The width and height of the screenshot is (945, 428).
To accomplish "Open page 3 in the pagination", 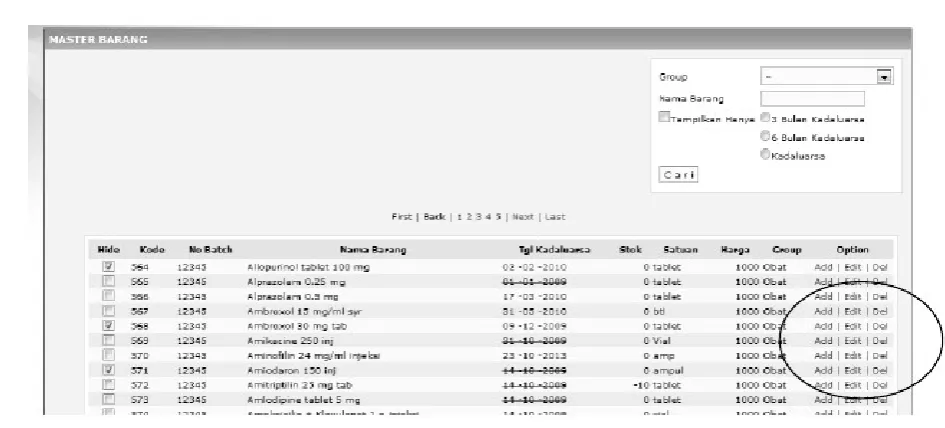I will (x=479, y=217).
